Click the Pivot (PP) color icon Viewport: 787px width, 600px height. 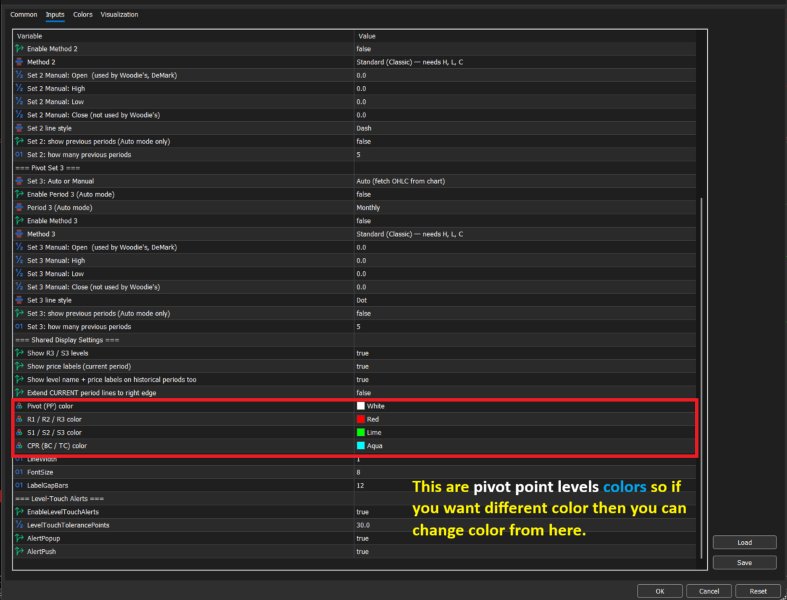click(x=19, y=406)
